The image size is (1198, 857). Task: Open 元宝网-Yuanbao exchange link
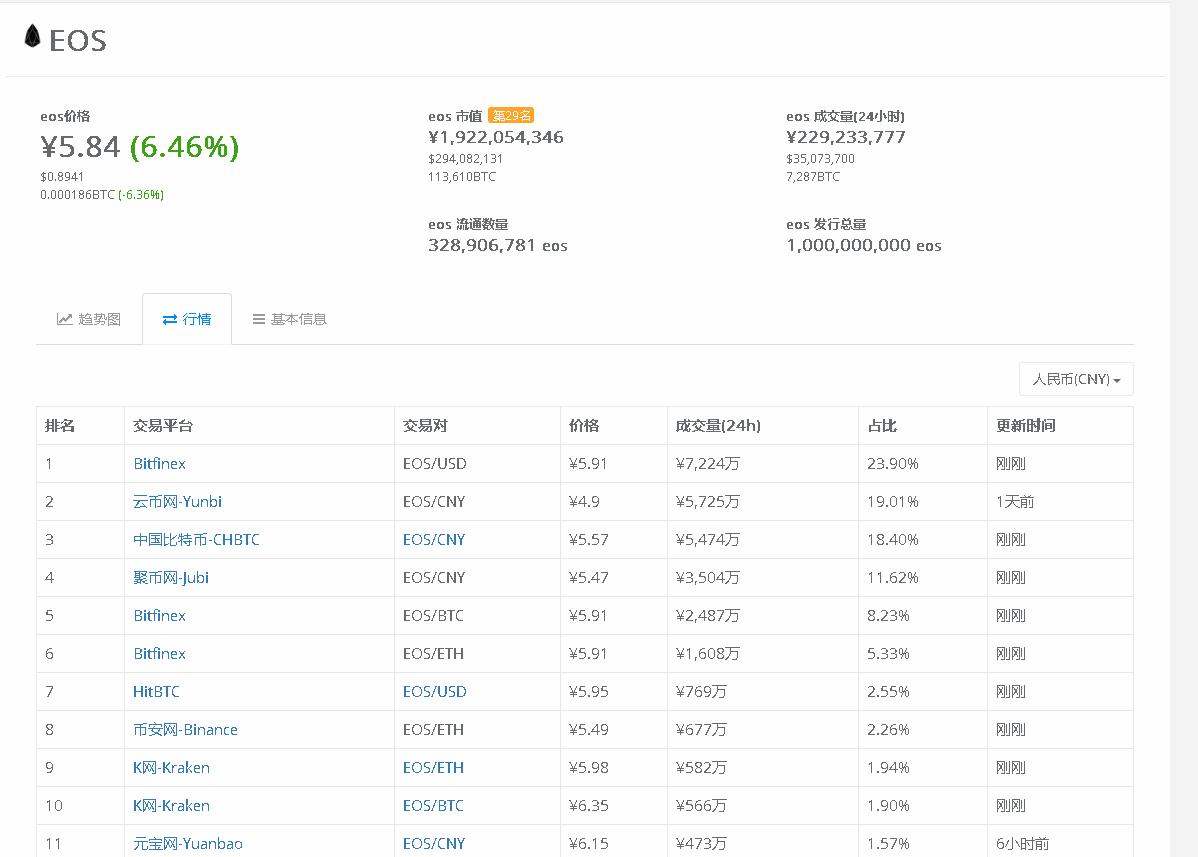pos(188,844)
